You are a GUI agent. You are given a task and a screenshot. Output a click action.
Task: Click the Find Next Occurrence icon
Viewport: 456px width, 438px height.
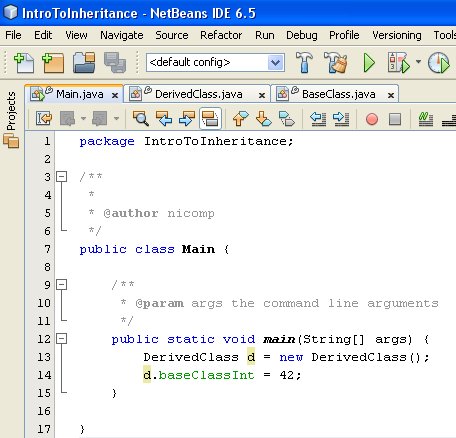(187, 118)
